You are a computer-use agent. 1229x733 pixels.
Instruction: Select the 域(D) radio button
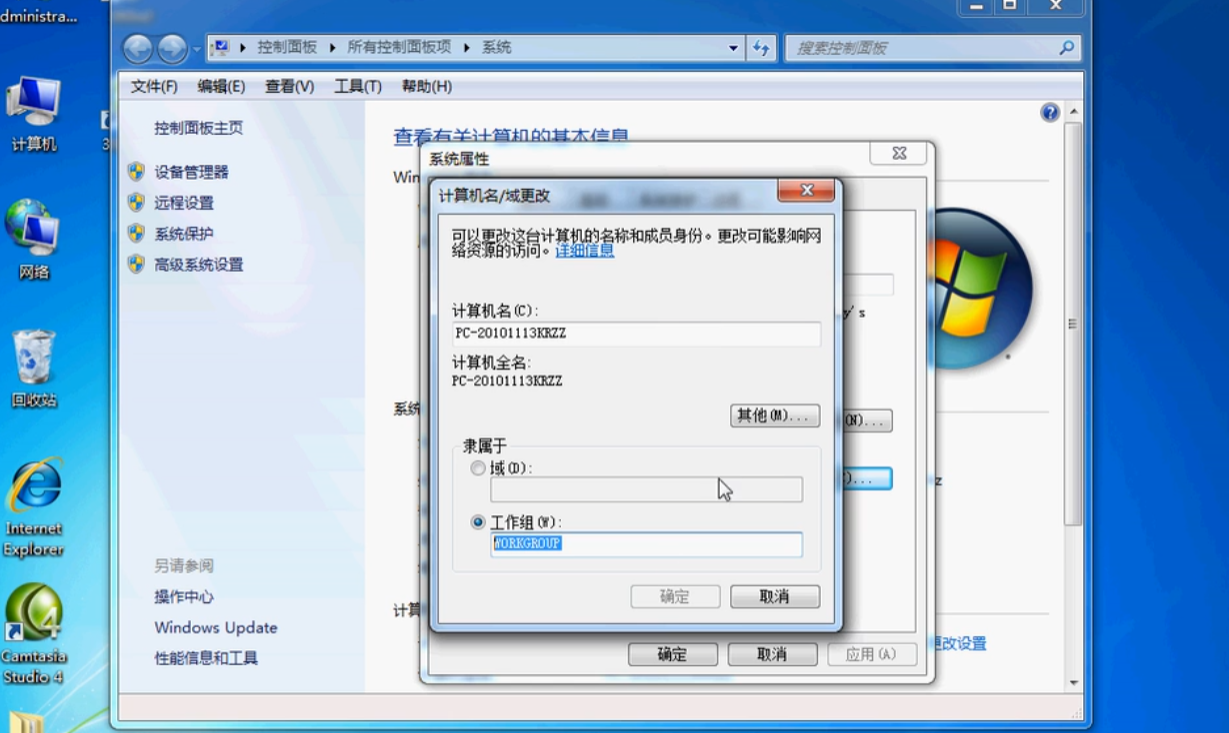pyautogui.click(x=478, y=468)
